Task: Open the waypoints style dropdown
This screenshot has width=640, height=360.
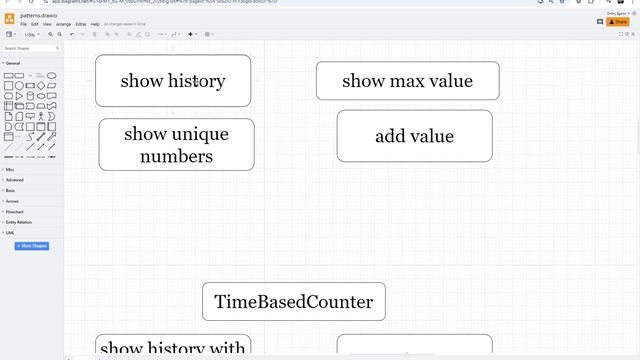Action: pyautogui.click(x=176, y=34)
